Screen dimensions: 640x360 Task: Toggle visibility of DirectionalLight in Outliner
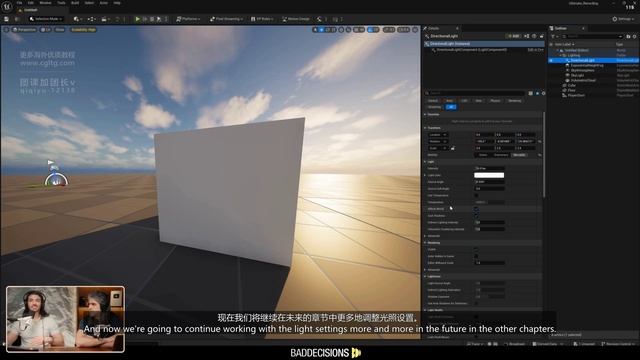(x=551, y=60)
